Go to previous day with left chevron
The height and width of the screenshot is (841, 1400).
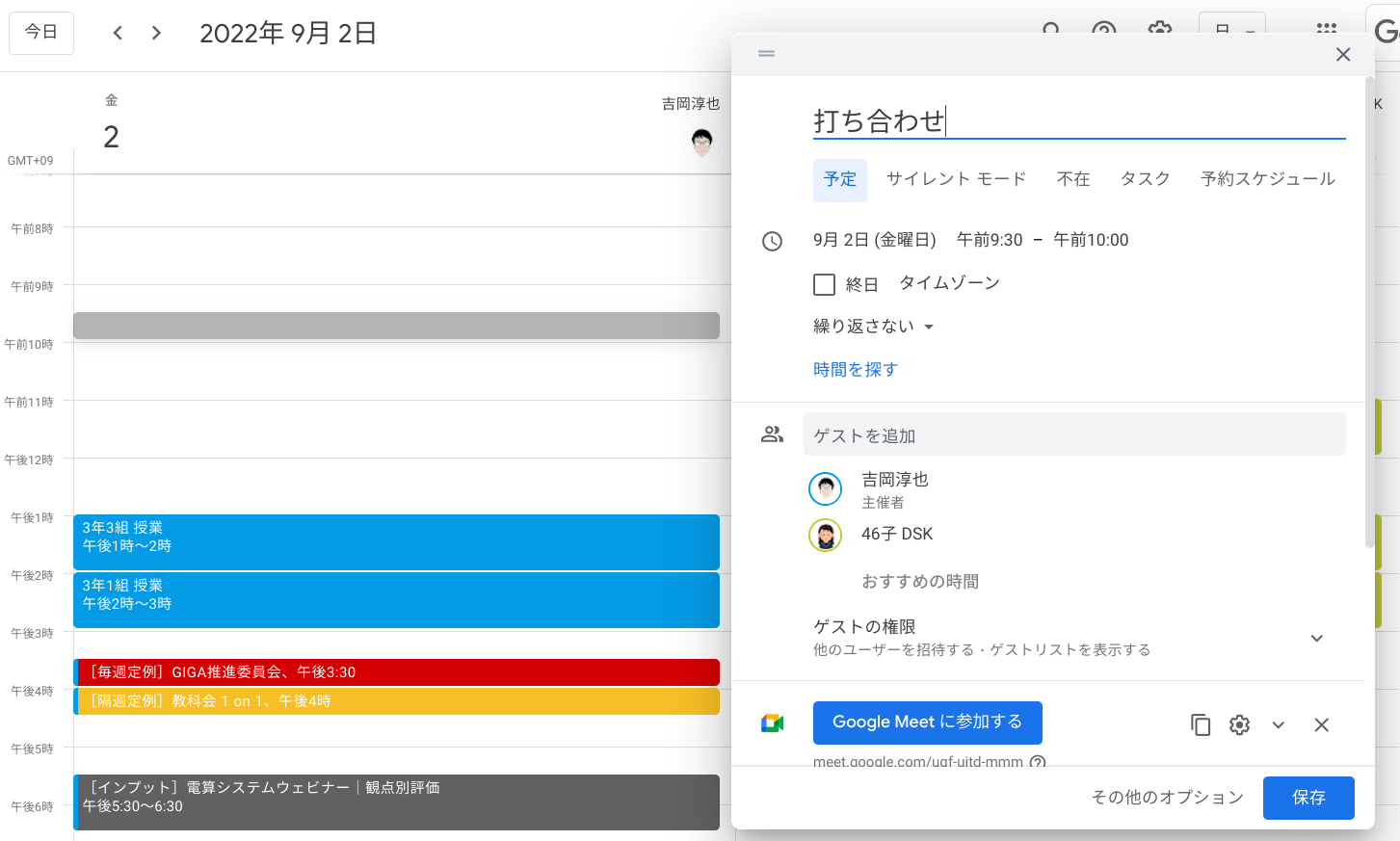[118, 33]
